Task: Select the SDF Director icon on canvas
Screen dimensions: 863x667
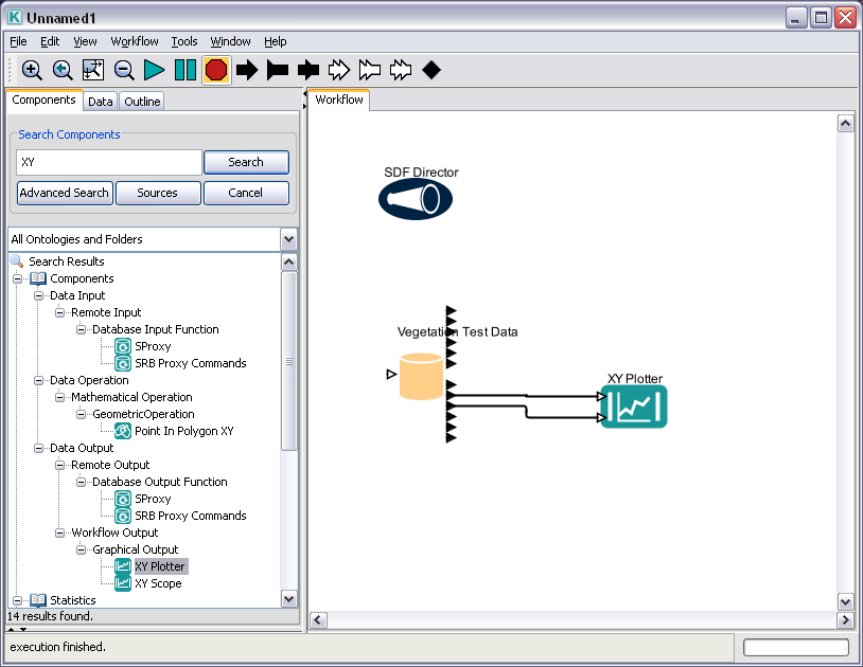Action: pos(415,200)
